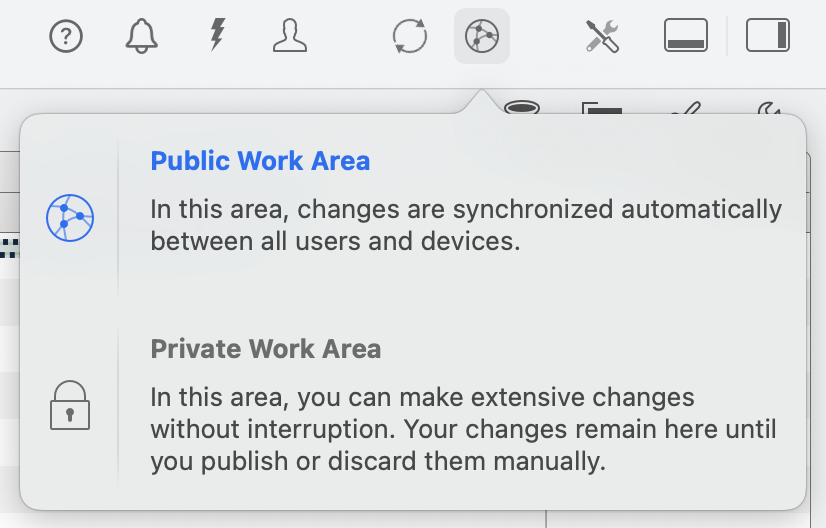Viewport: 826px width, 528px height.
Task: Click the padlock icon for private area
Action: click(x=70, y=405)
